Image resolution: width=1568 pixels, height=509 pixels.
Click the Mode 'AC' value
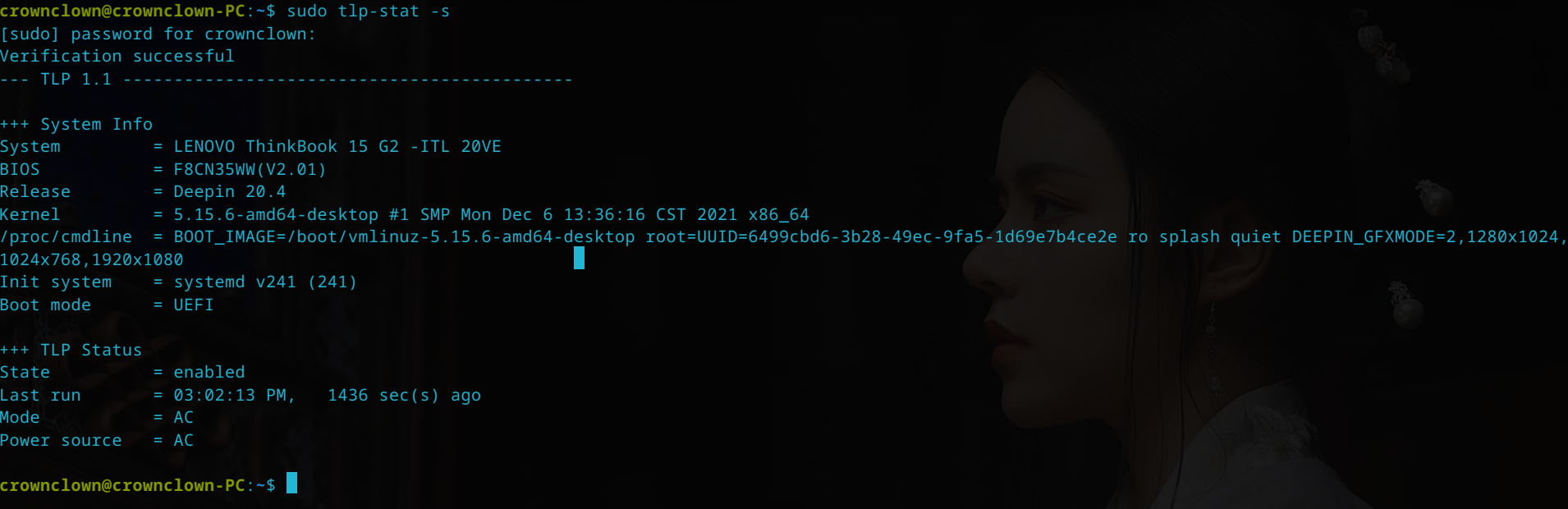[x=184, y=418]
